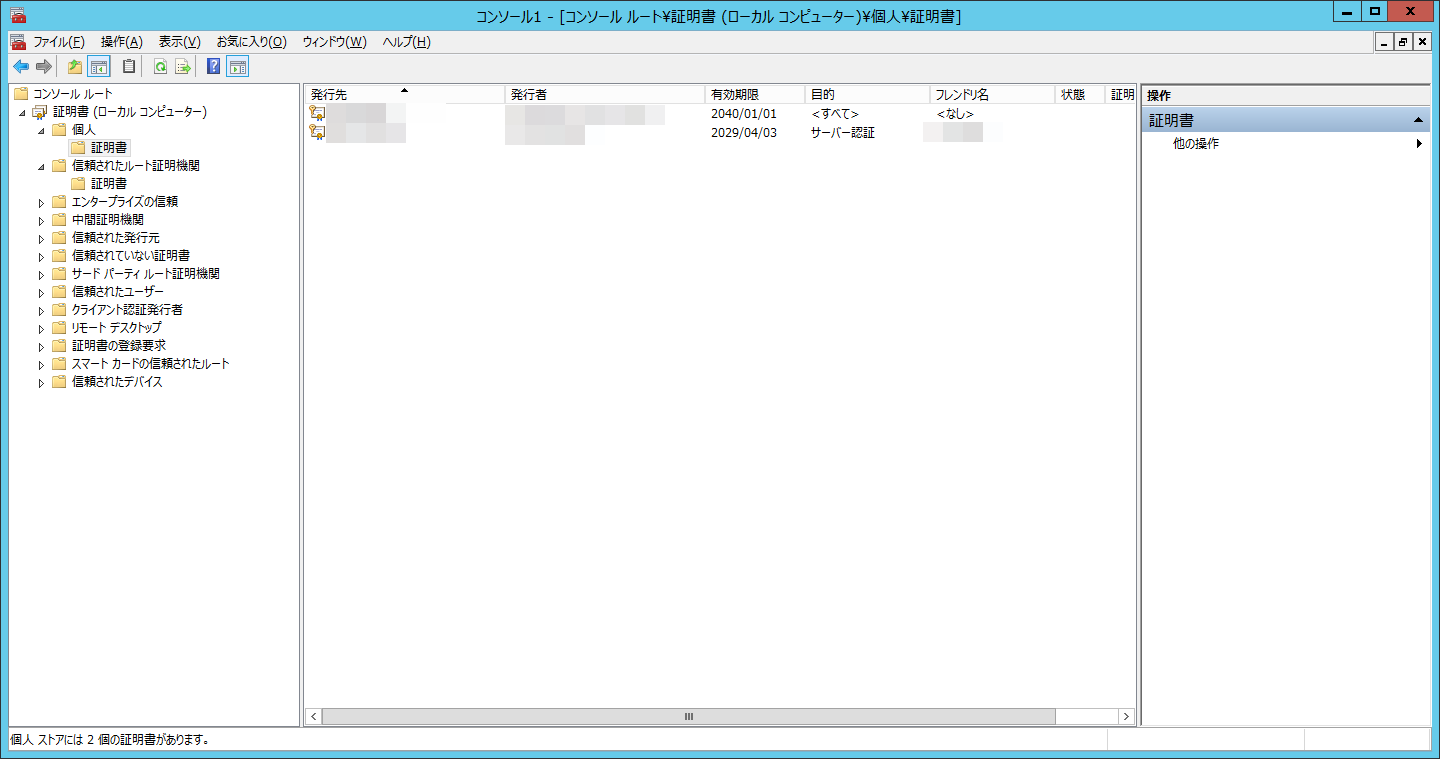Image resolution: width=1440 pixels, height=759 pixels.
Task: Collapse the 証明書 section header in the actions pane
Action: pyautogui.click(x=1418, y=120)
